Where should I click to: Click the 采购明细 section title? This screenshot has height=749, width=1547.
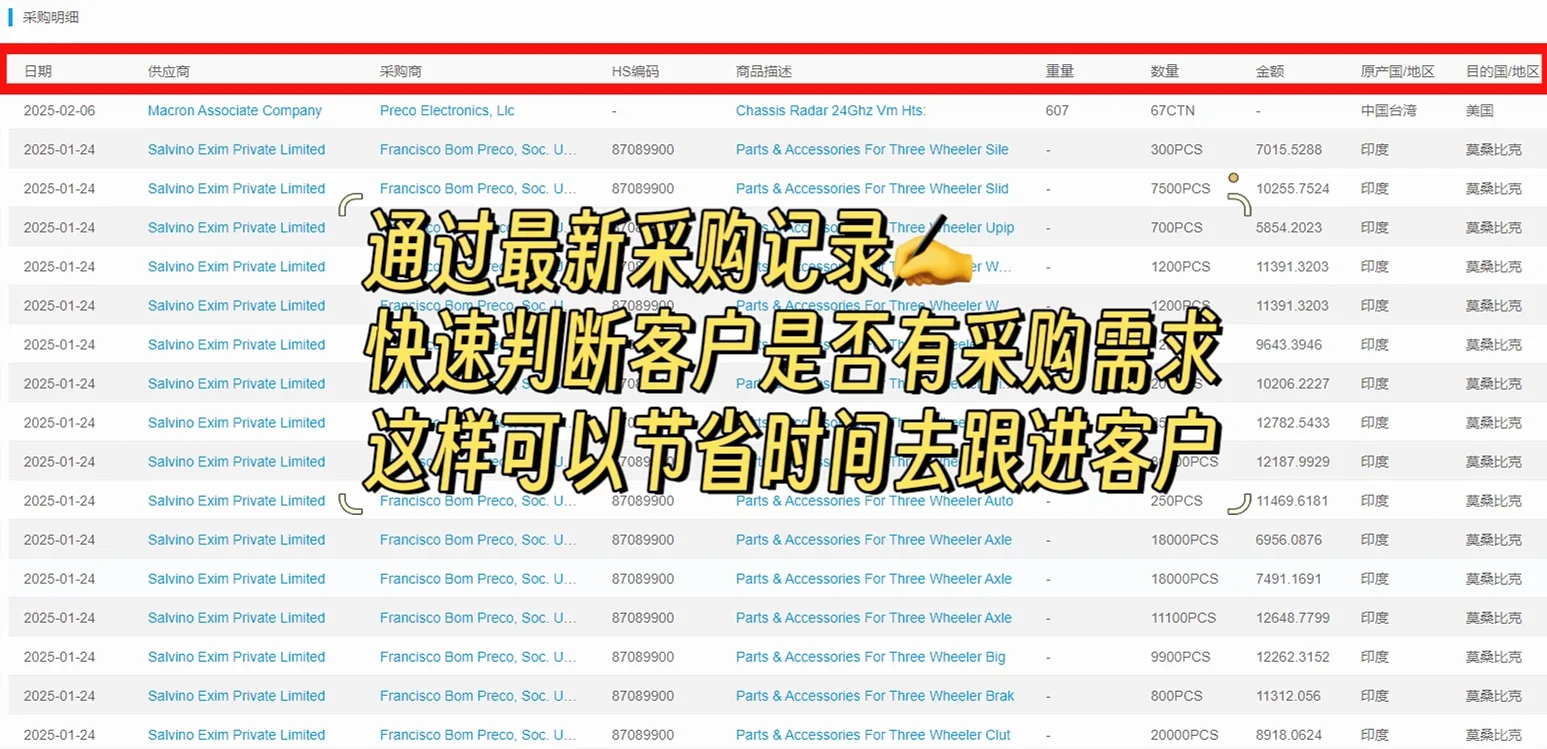[51, 17]
